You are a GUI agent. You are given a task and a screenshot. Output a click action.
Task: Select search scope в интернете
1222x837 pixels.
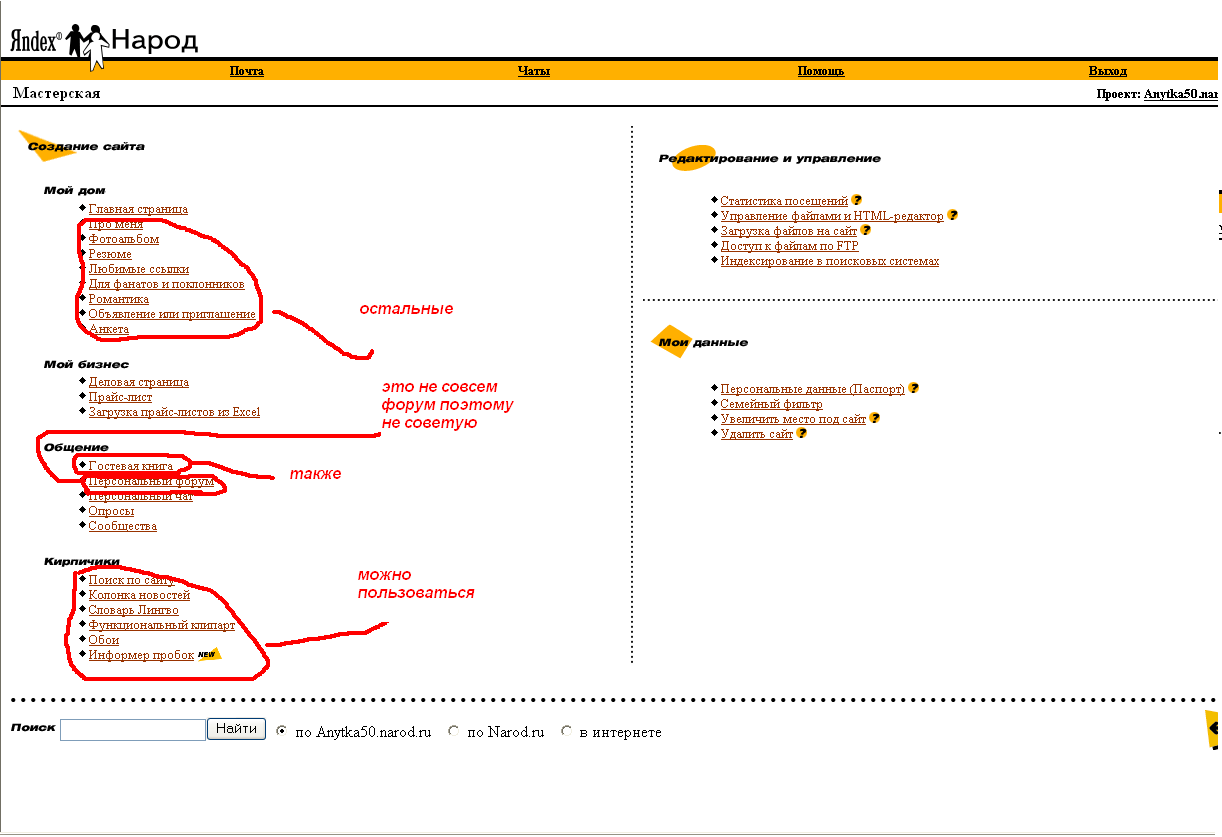pos(566,731)
